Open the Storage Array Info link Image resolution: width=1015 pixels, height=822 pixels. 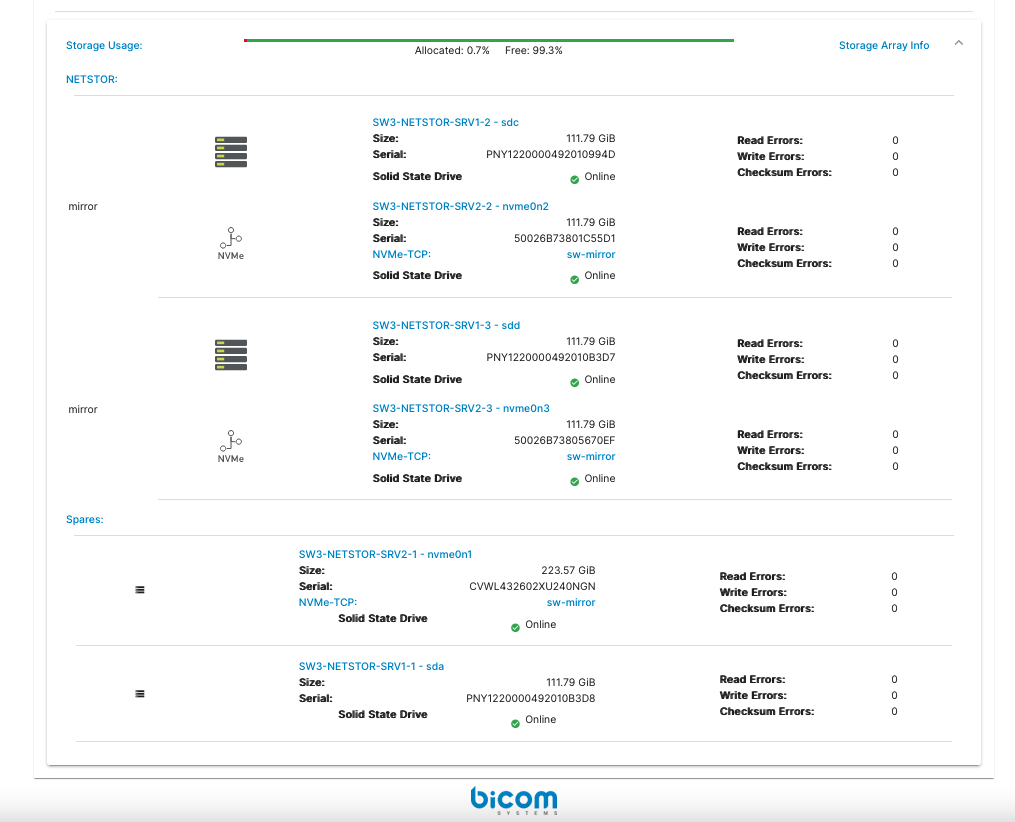pyautogui.click(x=884, y=46)
